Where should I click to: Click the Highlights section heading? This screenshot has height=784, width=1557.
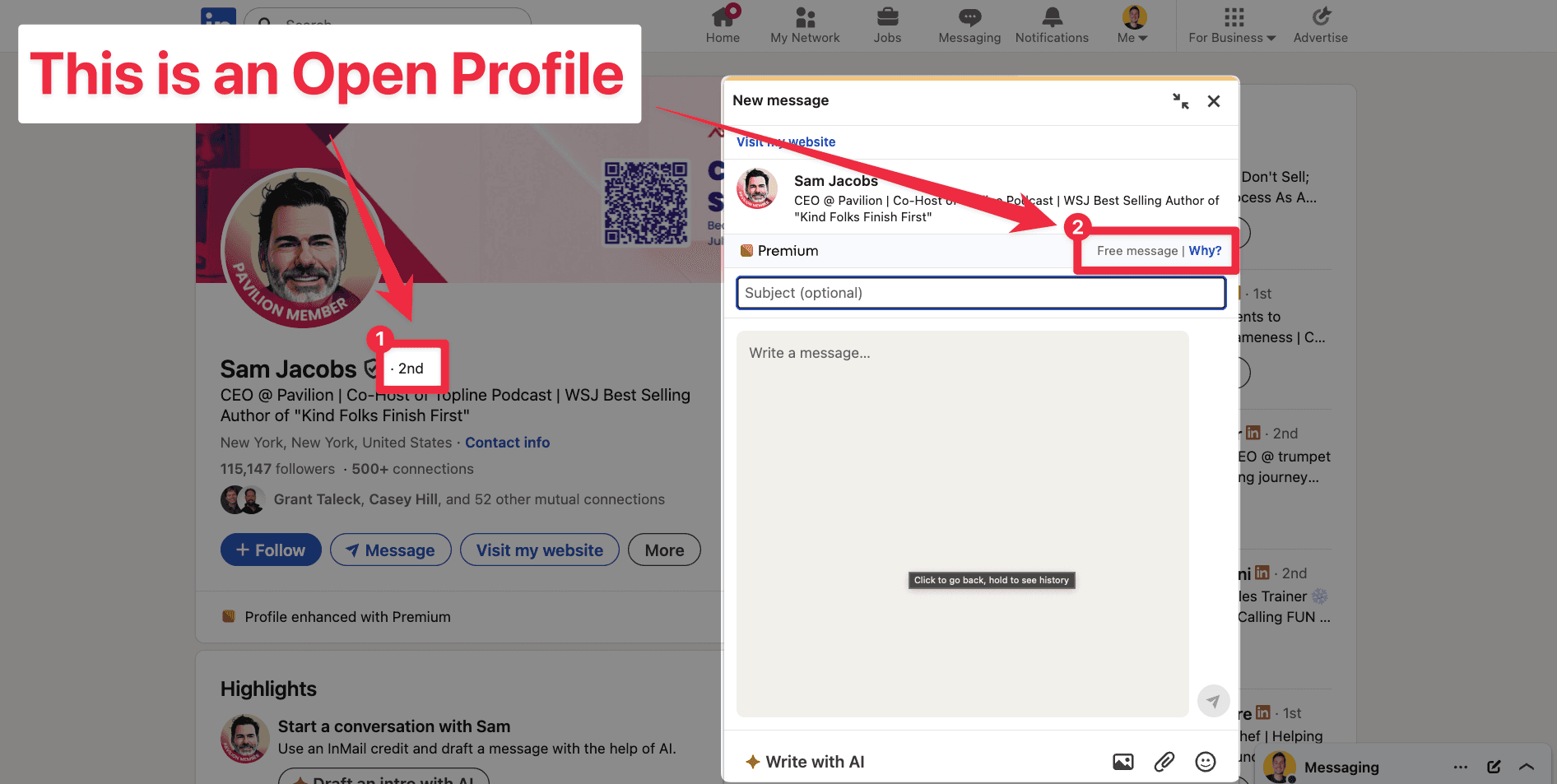coord(268,689)
